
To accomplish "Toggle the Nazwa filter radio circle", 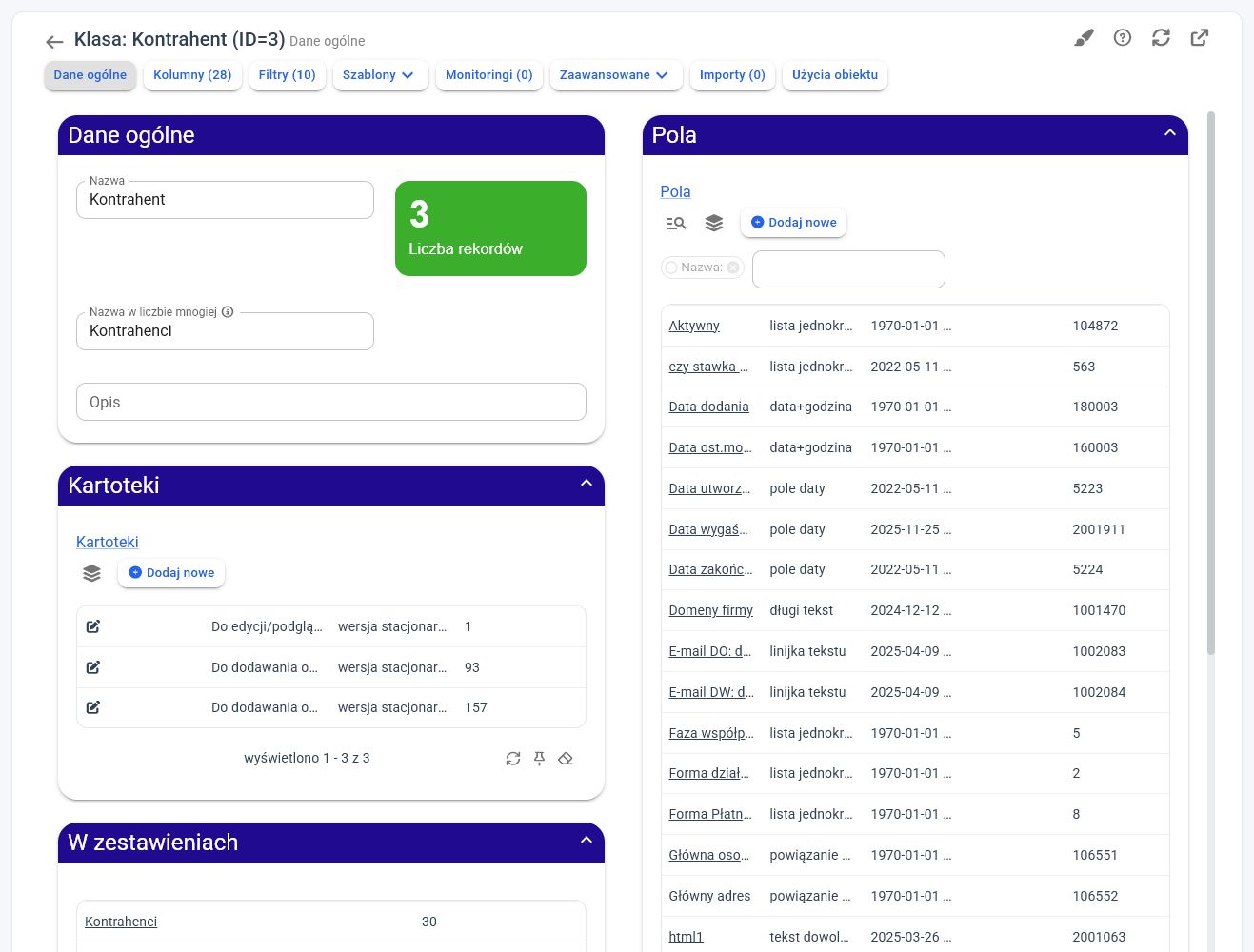I will [671, 268].
